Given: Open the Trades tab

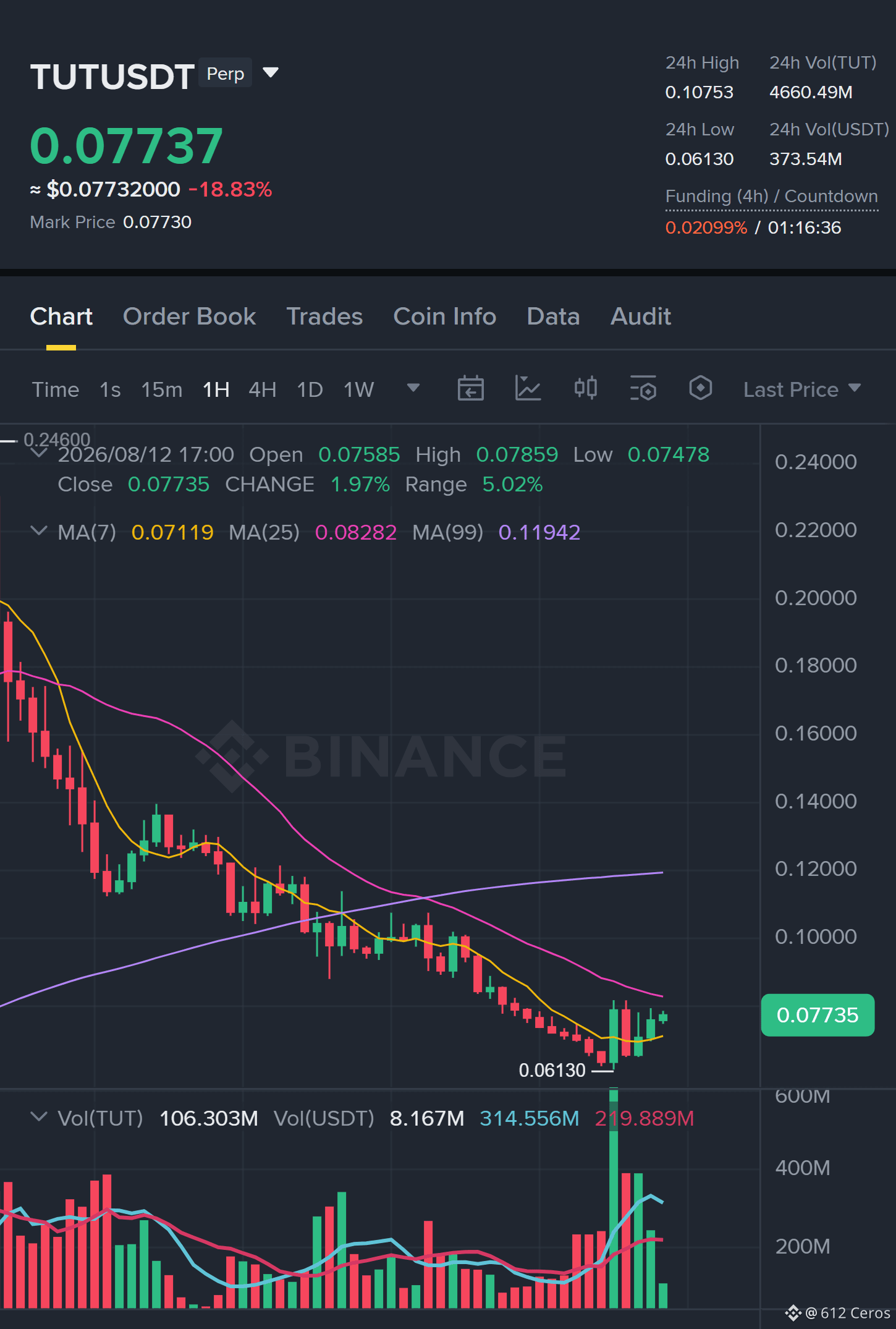Looking at the screenshot, I should pyautogui.click(x=324, y=316).
